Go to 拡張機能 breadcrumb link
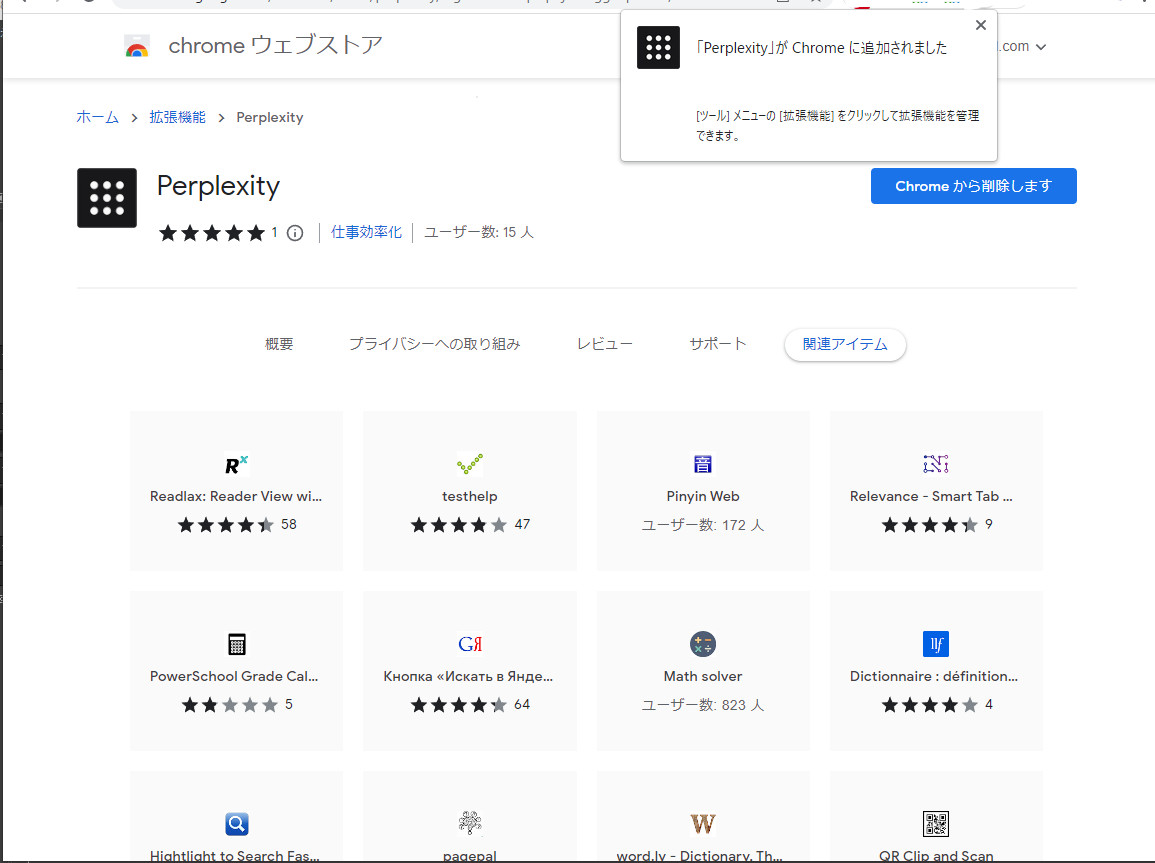 [178, 117]
